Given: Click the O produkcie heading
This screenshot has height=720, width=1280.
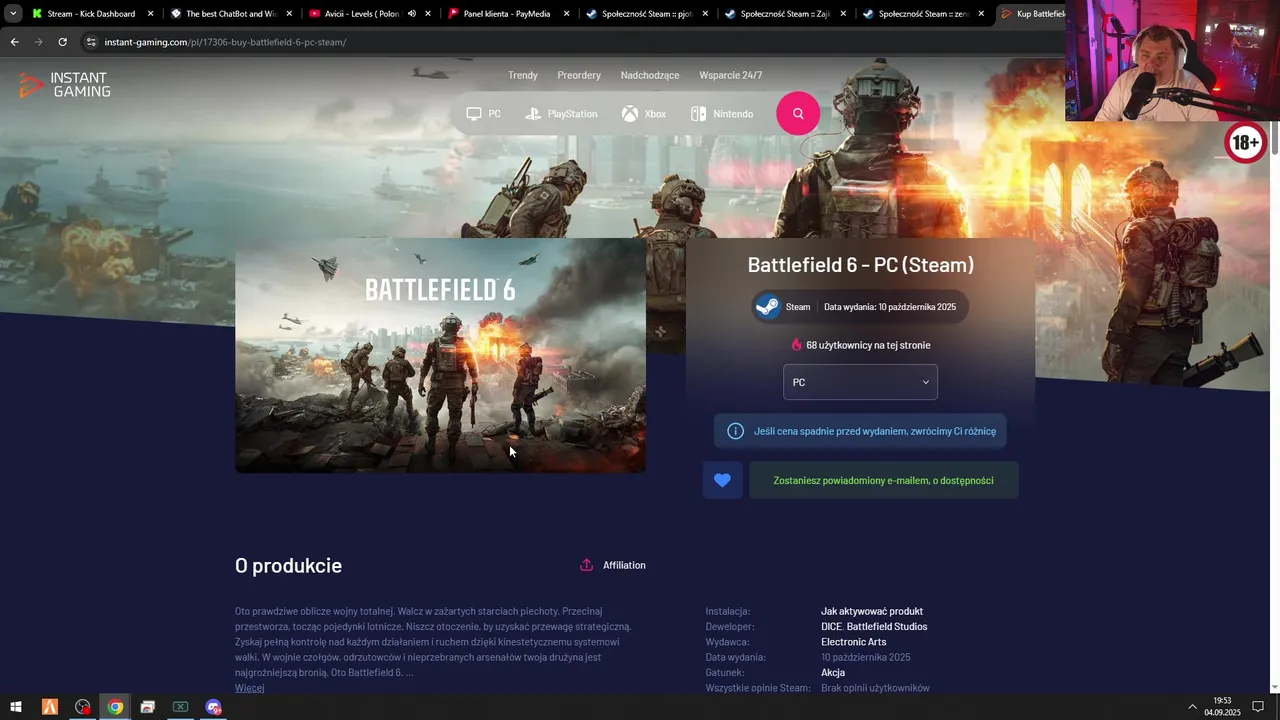Looking at the screenshot, I should click(x=288, y=565).
